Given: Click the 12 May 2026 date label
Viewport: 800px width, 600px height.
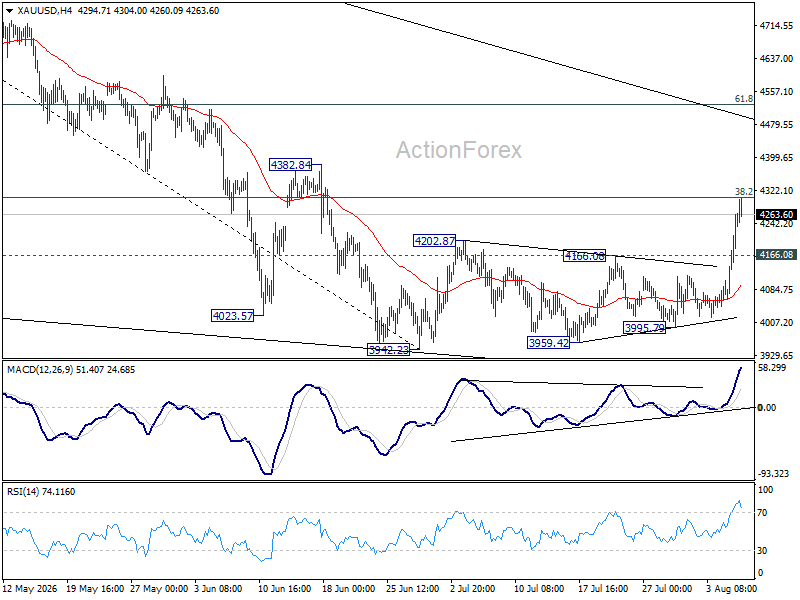Looking at the screenshot, I should [x=31, y=588].
